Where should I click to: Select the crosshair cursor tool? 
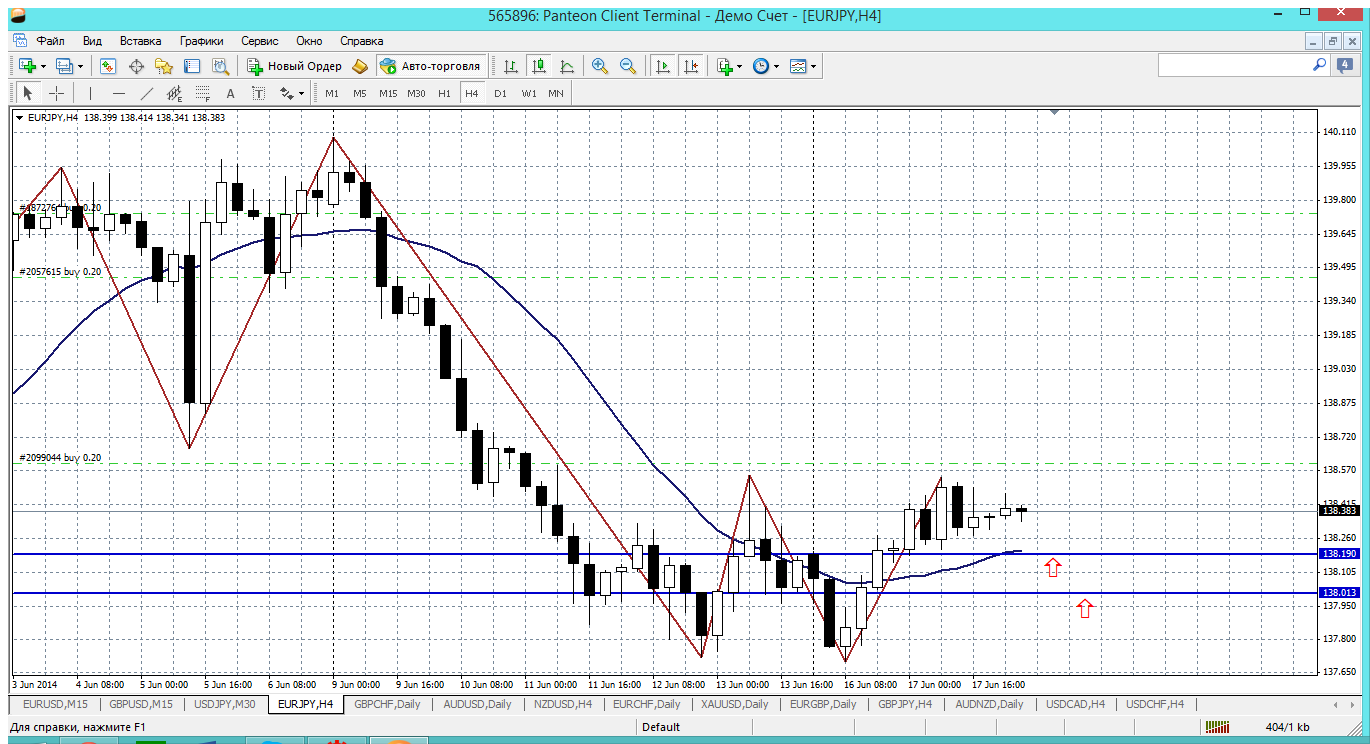(x=57, y=93)
